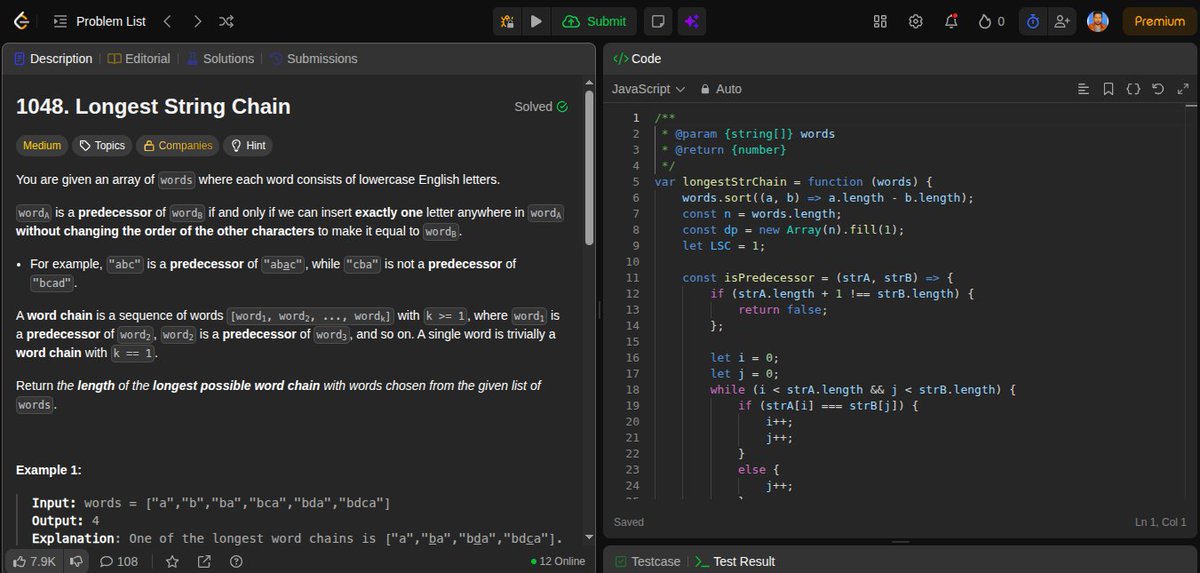Switch to the Submissions tab

point(313,59)
